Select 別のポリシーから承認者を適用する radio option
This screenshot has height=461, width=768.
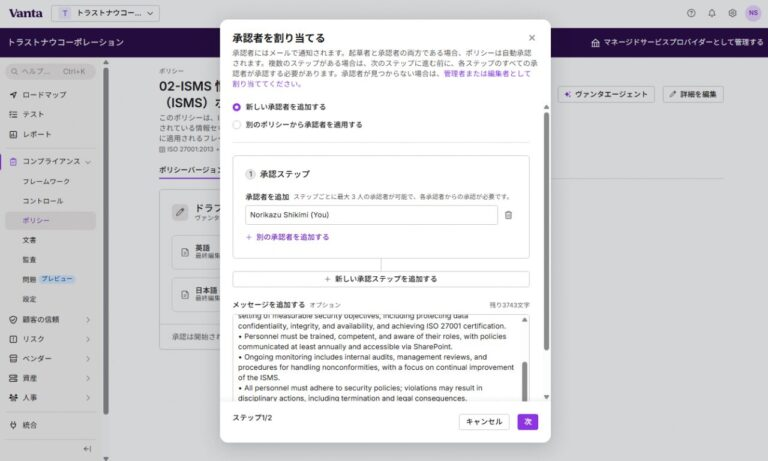pos(237,125)
